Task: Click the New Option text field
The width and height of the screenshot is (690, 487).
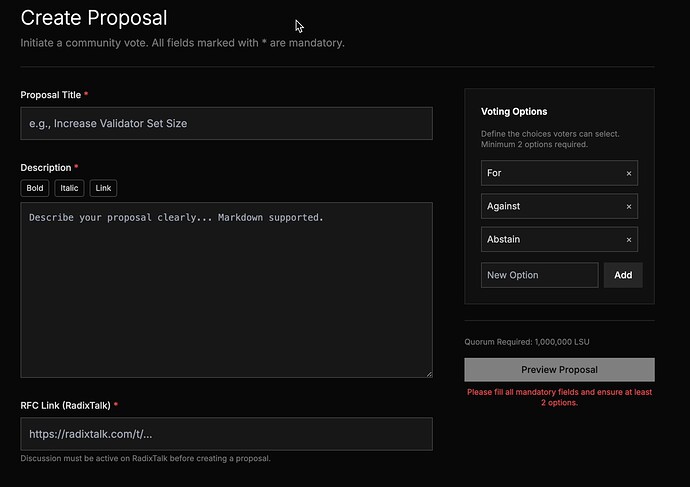Action: (x=539, y=275)
